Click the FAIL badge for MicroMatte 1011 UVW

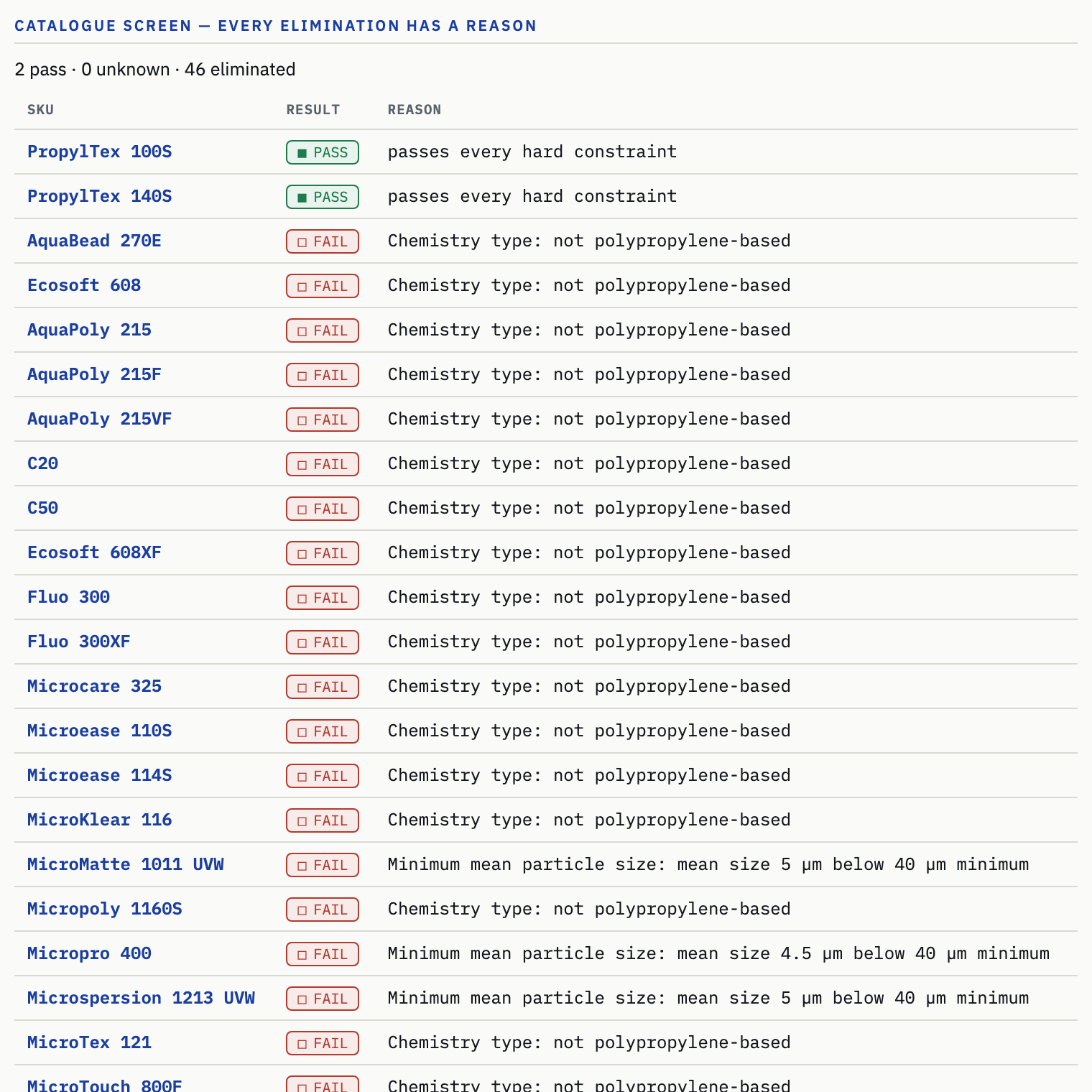(323, 865)
